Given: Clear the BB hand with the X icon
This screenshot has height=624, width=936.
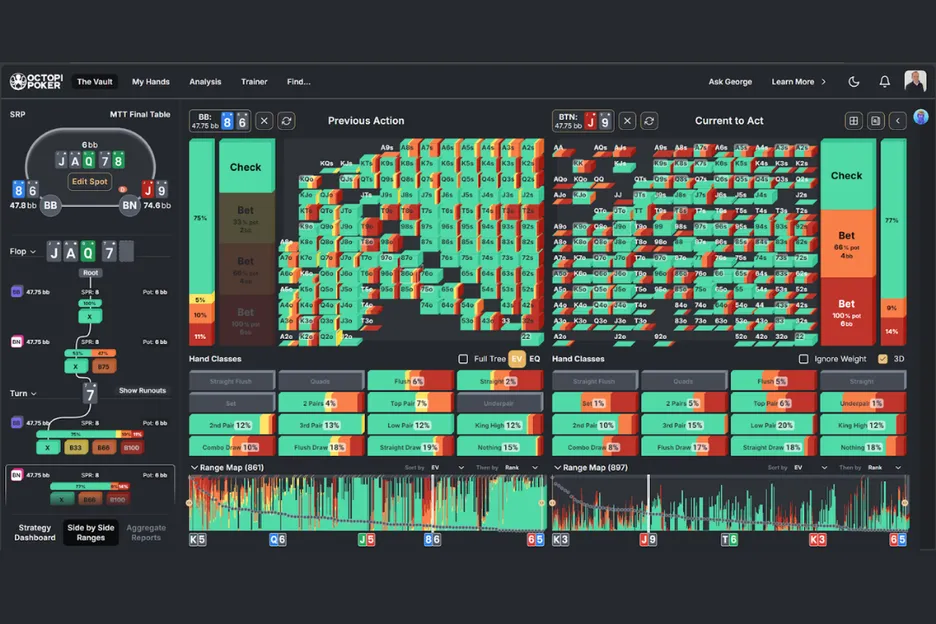Looking at the screenshot, I should click(264, 121).
